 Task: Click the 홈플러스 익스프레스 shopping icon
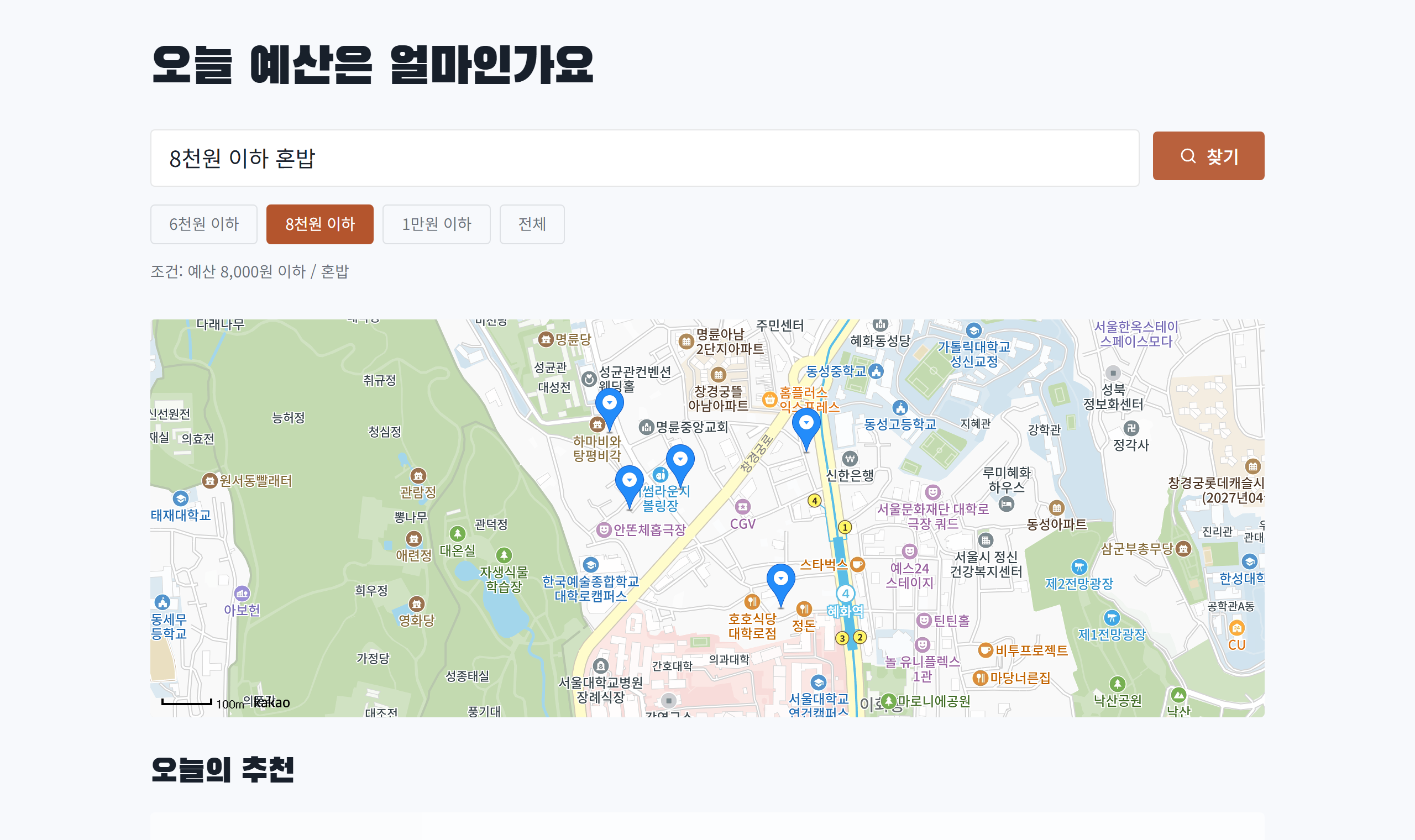pyautogui.click(x=769, y=400)
